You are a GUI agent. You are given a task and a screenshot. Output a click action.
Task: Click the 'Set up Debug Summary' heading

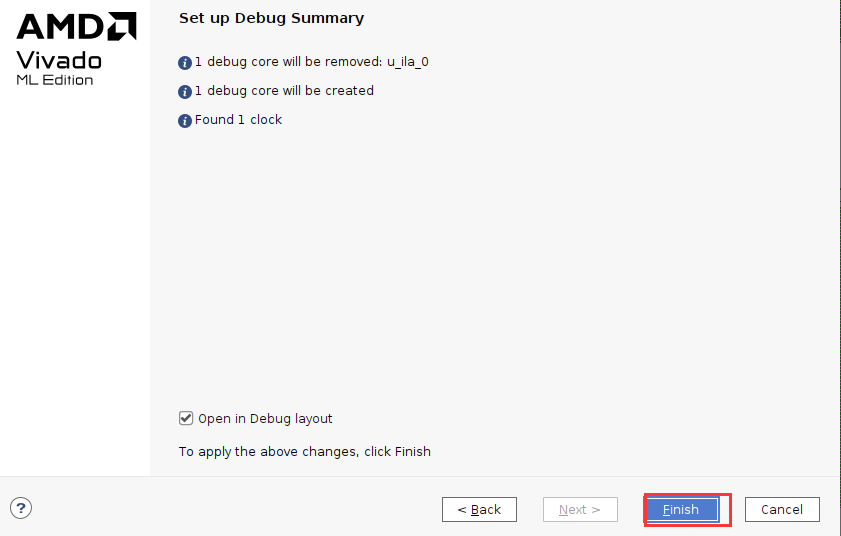click(271, 18)
